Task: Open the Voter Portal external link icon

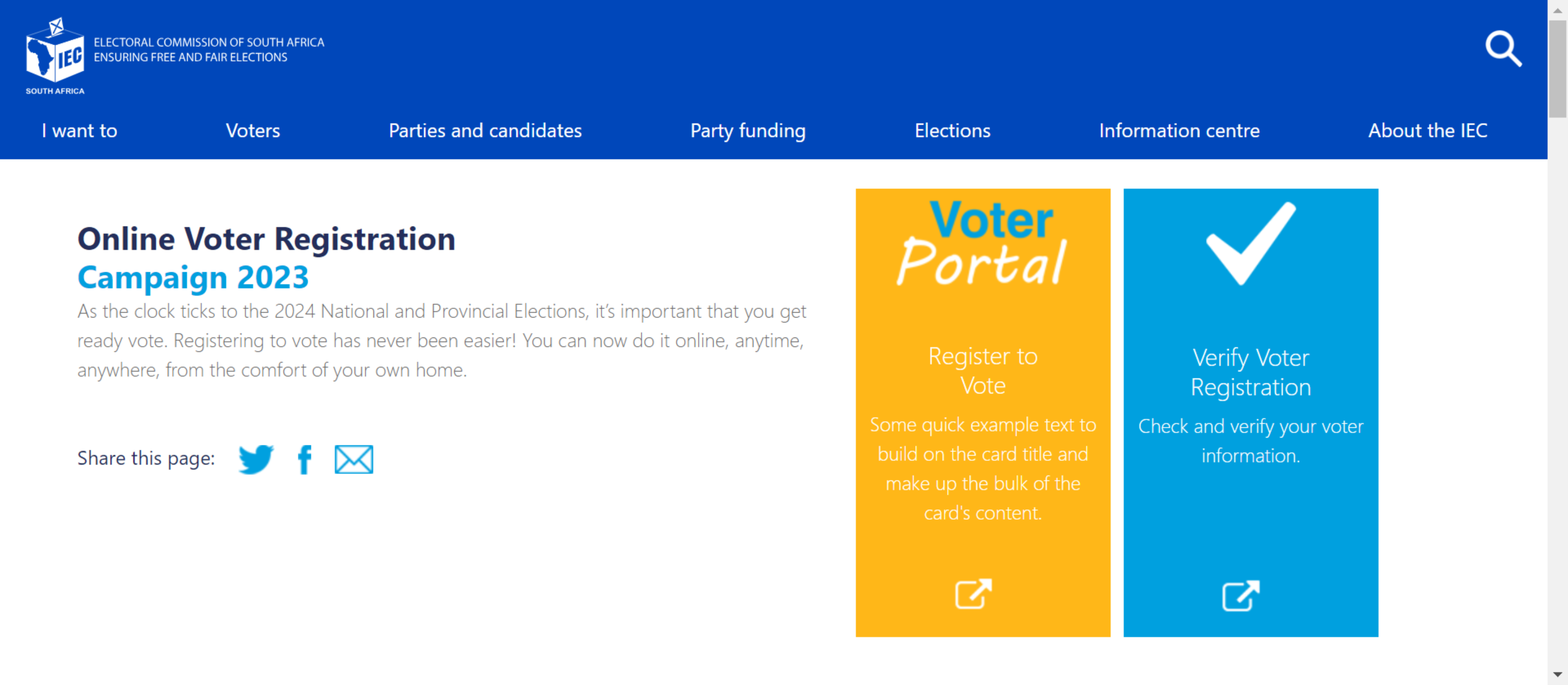Action: 972,595
